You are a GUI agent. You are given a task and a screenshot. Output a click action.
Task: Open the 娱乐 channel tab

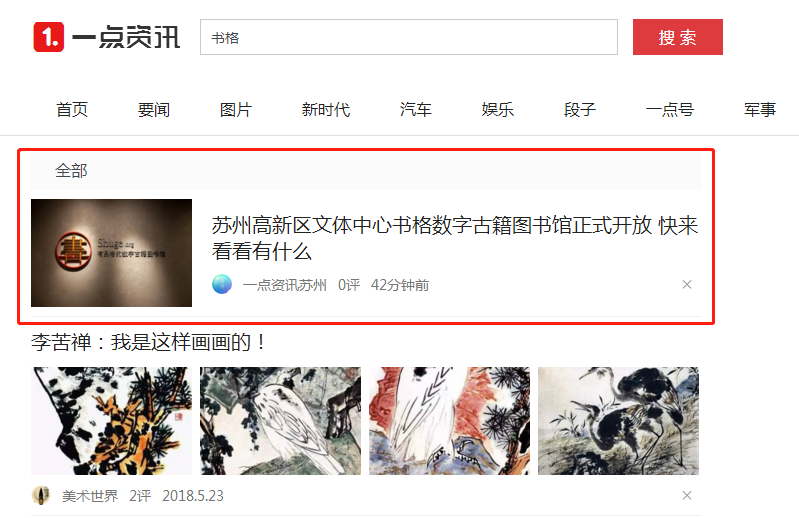click(x=498, y=110)
